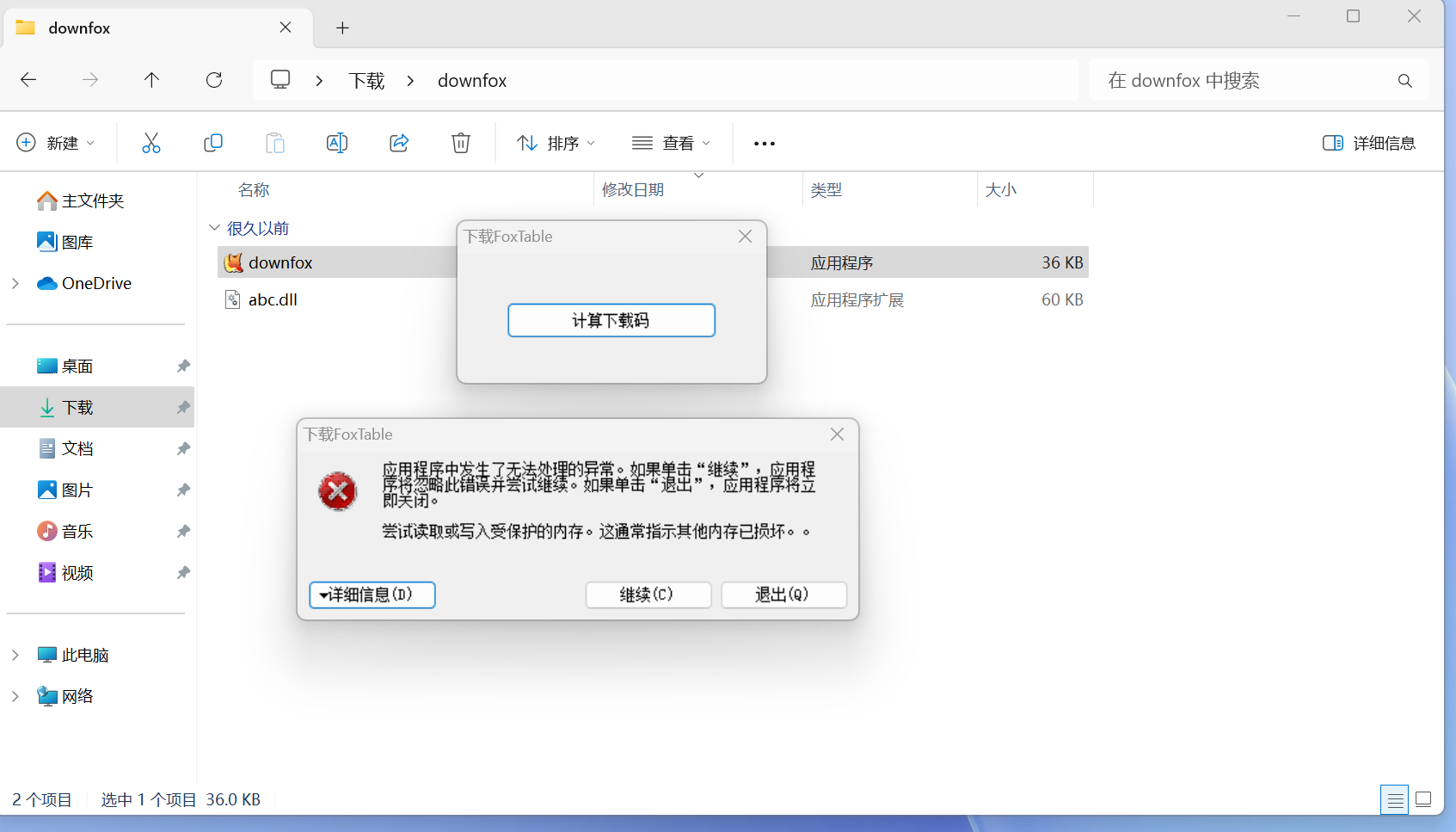Click 退出(Q) to quit application

click(783, 595)
